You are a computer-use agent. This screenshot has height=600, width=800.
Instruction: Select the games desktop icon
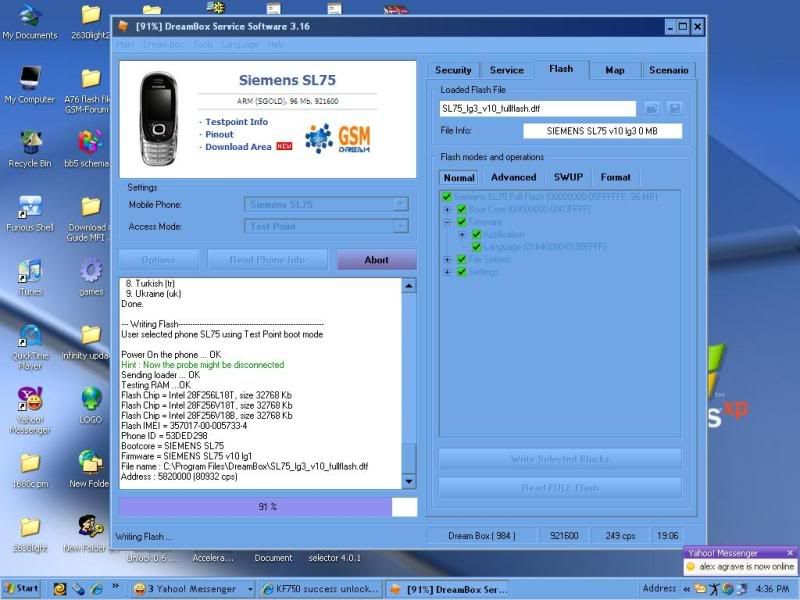click(91, 278)
